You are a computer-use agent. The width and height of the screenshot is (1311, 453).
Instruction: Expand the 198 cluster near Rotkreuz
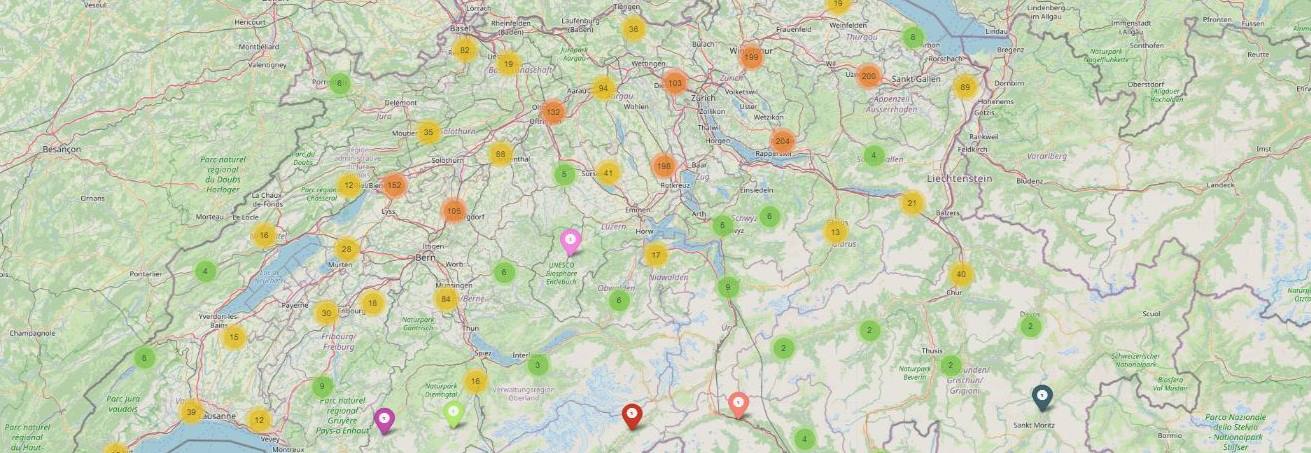coord(664,166)
